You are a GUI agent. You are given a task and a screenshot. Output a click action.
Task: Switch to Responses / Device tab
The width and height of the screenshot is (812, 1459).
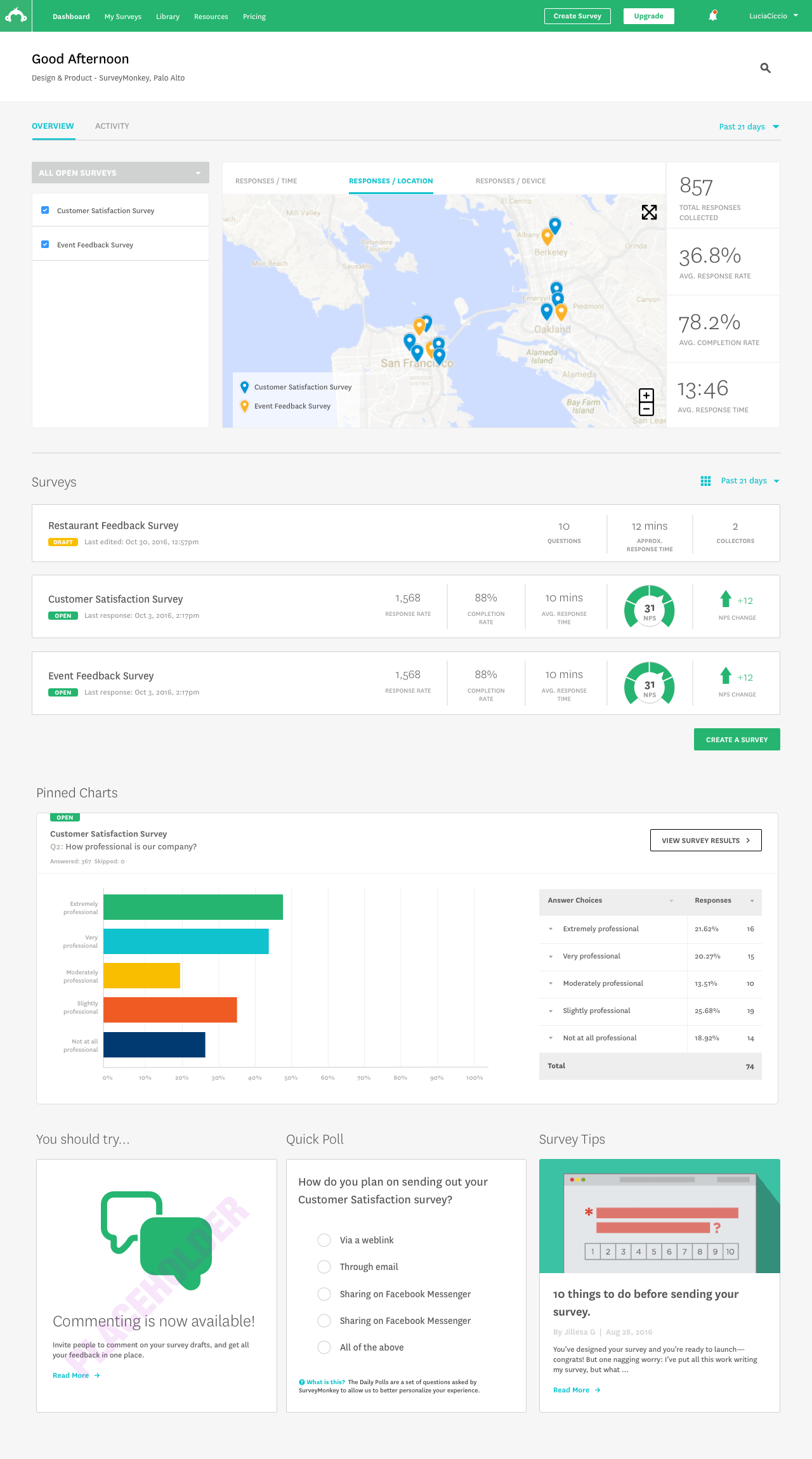tap(511, 181)
